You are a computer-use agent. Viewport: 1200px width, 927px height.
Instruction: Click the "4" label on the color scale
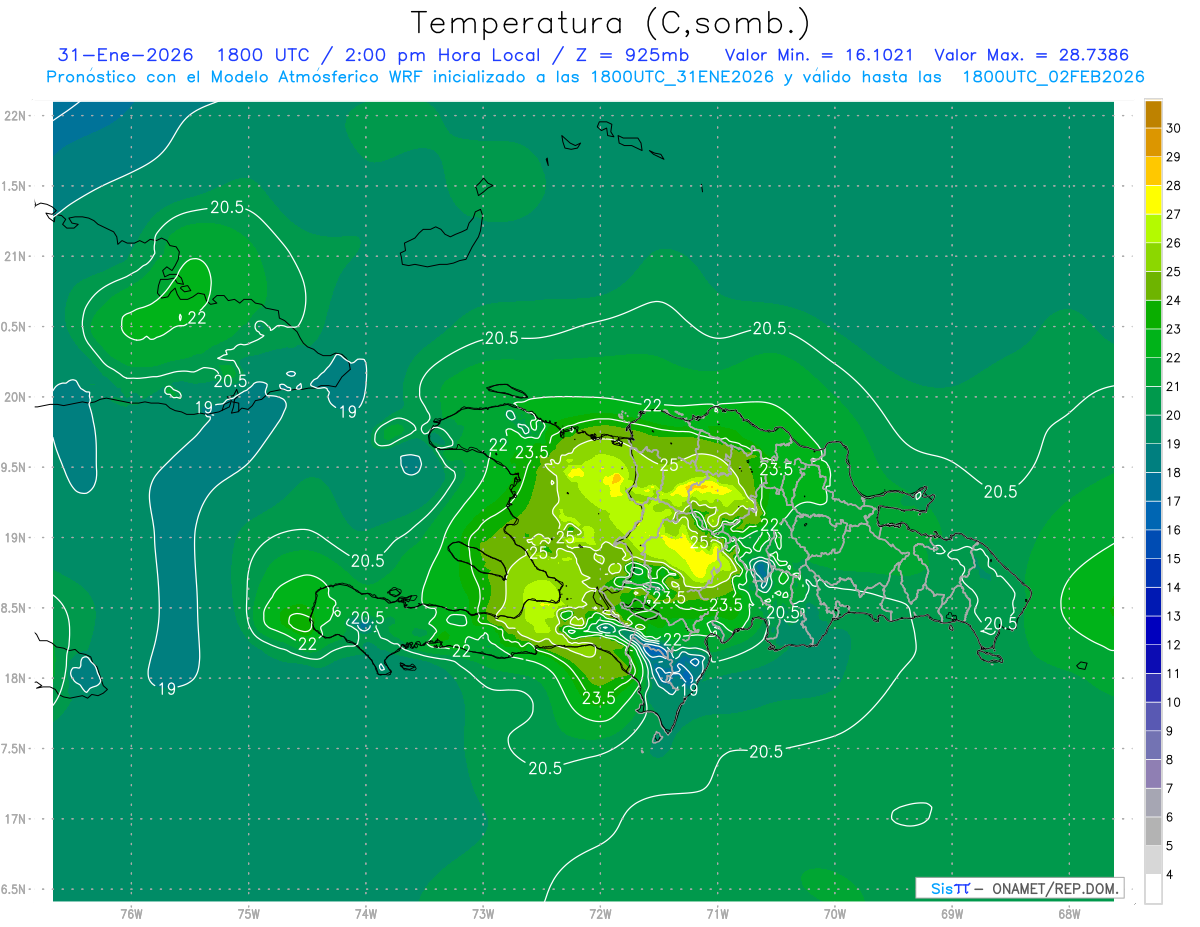1172,874
